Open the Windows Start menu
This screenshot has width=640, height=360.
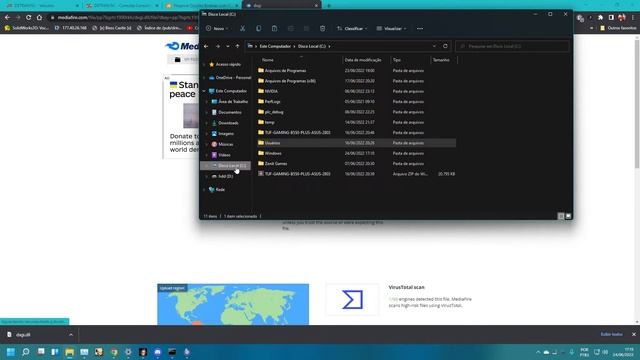(x=11, y=352)
